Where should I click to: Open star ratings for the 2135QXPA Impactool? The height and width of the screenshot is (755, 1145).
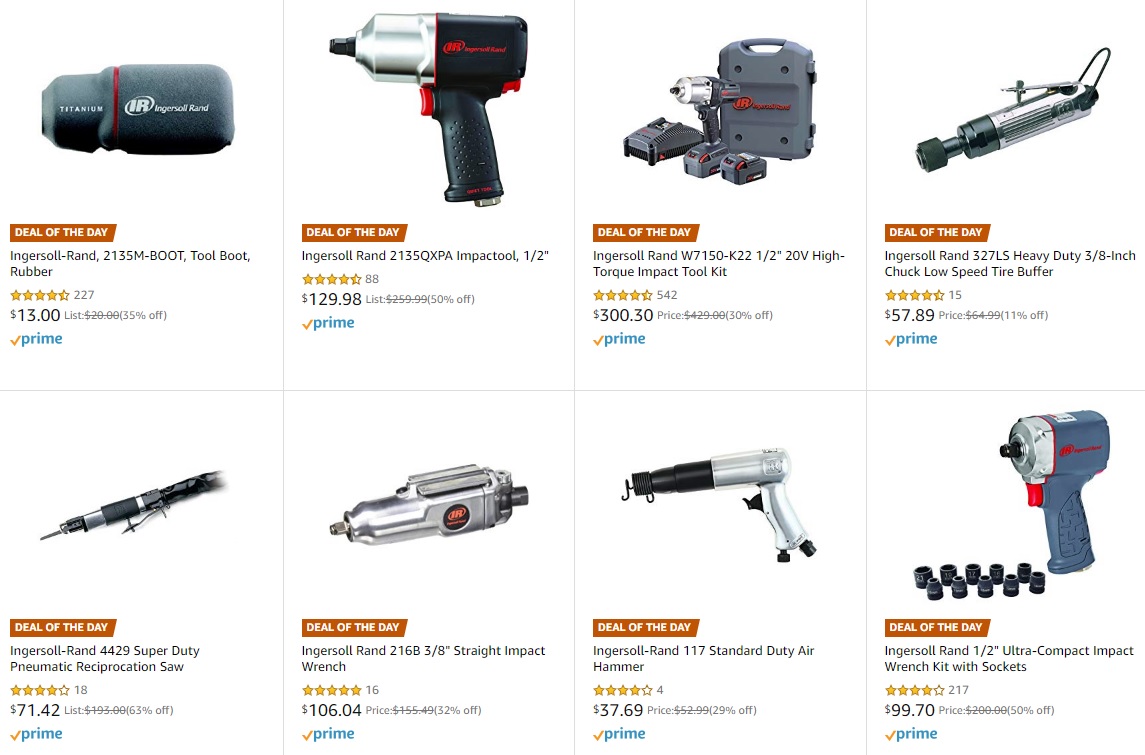332,279
